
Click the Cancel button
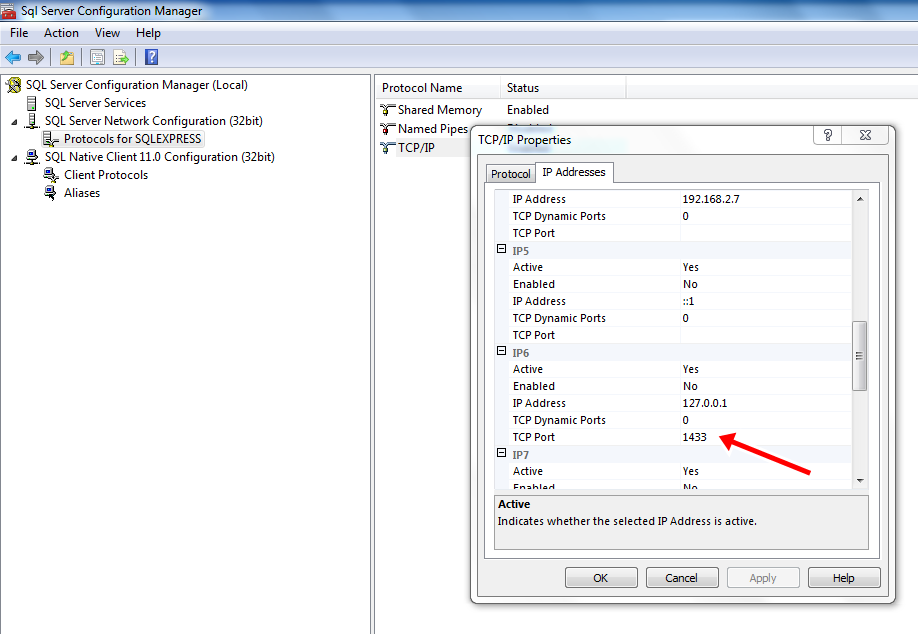coord(681,578)
